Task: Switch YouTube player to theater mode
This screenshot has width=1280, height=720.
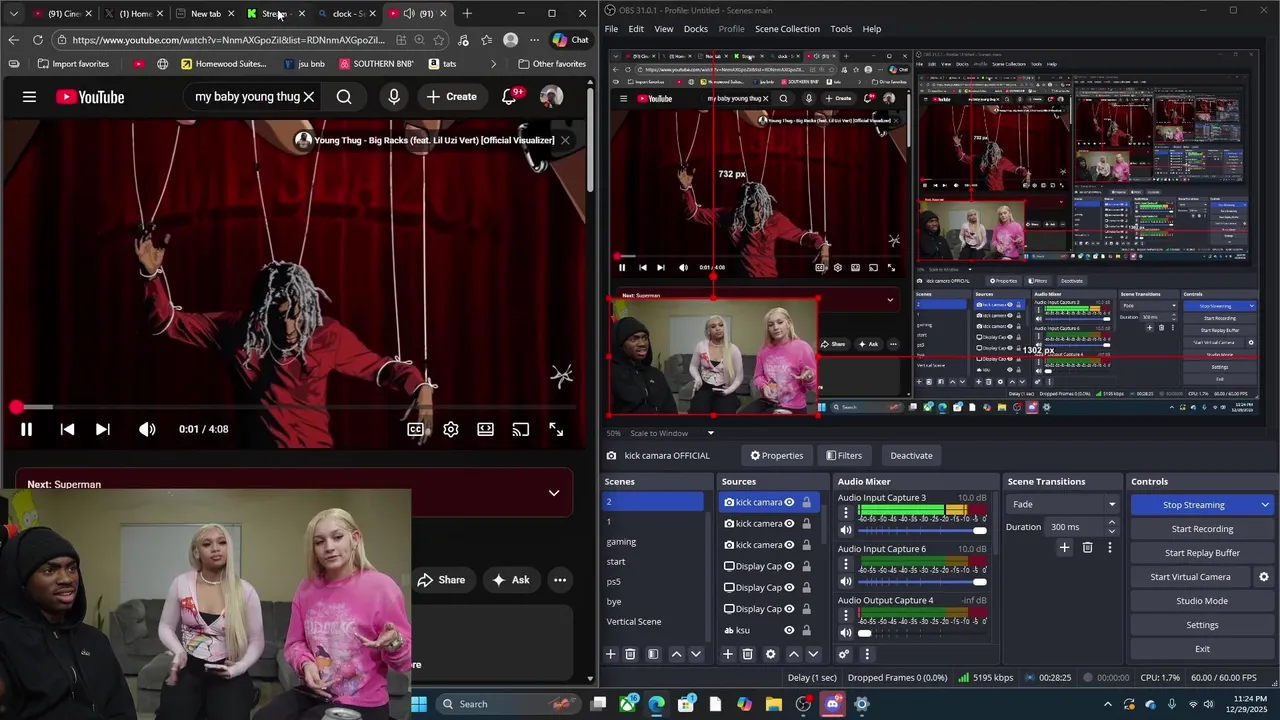Action: click(x=485, y=429)
